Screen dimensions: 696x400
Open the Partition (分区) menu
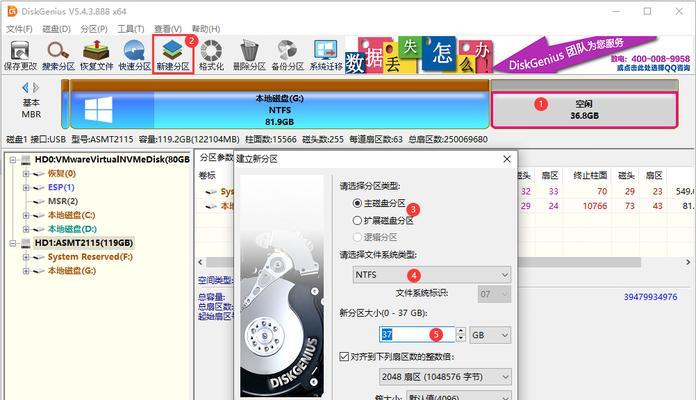[94, 29]
